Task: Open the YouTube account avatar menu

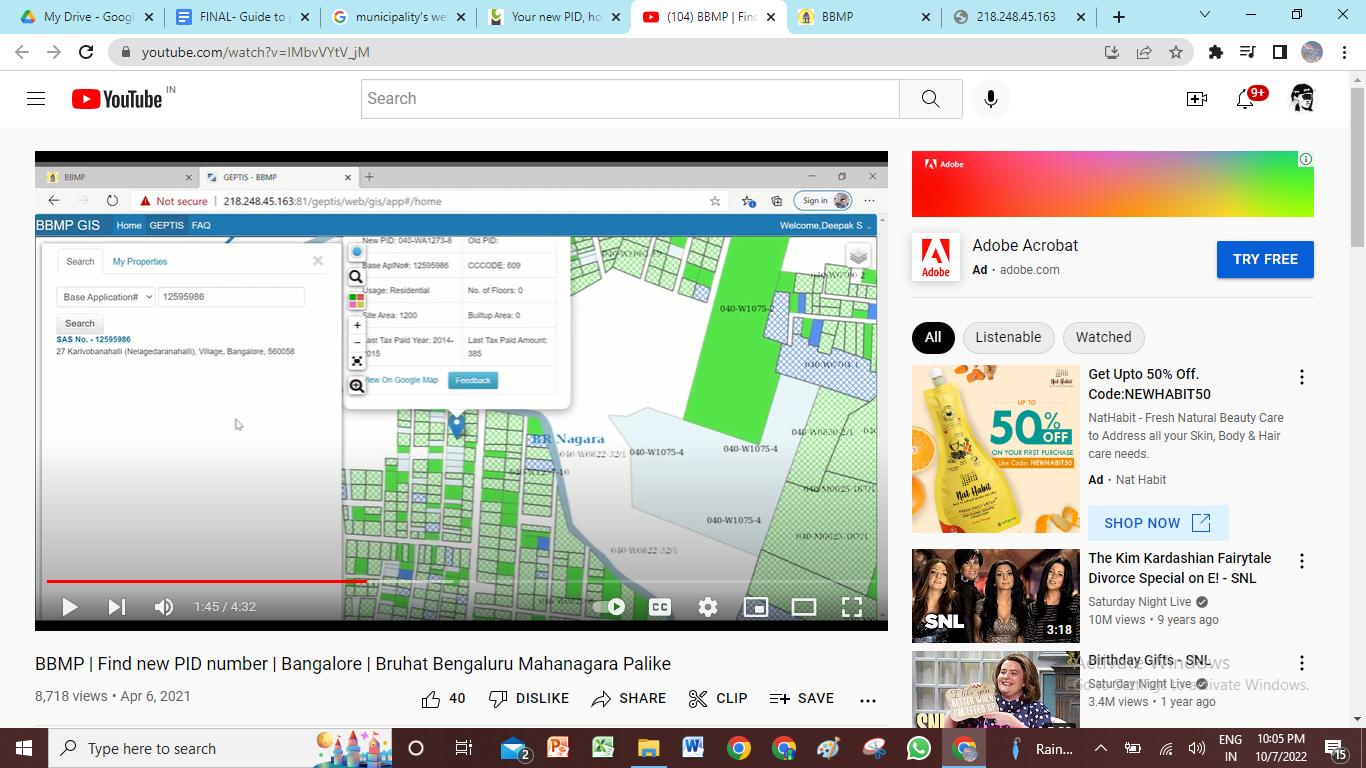Action: (1302, 98)
